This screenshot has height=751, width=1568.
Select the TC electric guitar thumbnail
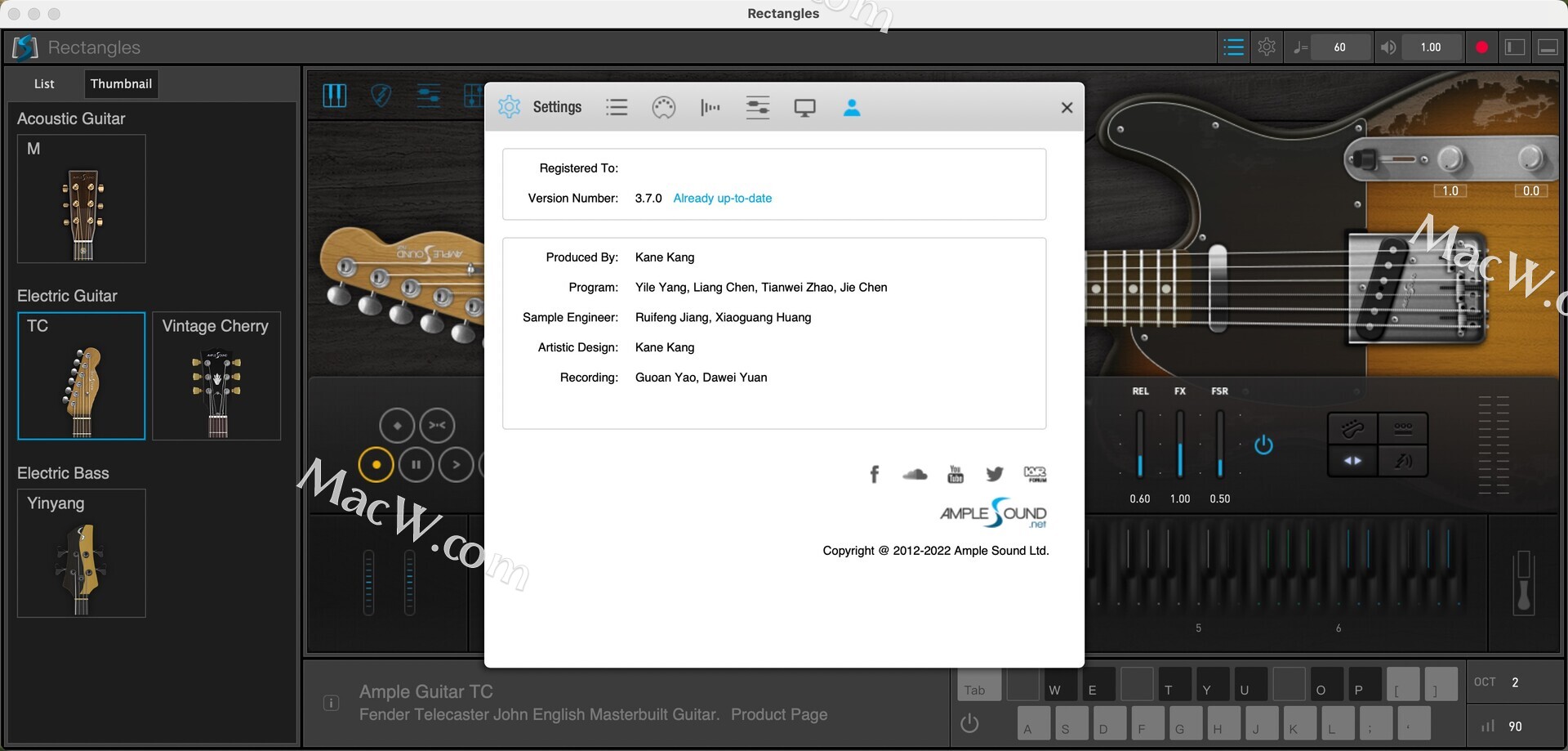(82, 376)
